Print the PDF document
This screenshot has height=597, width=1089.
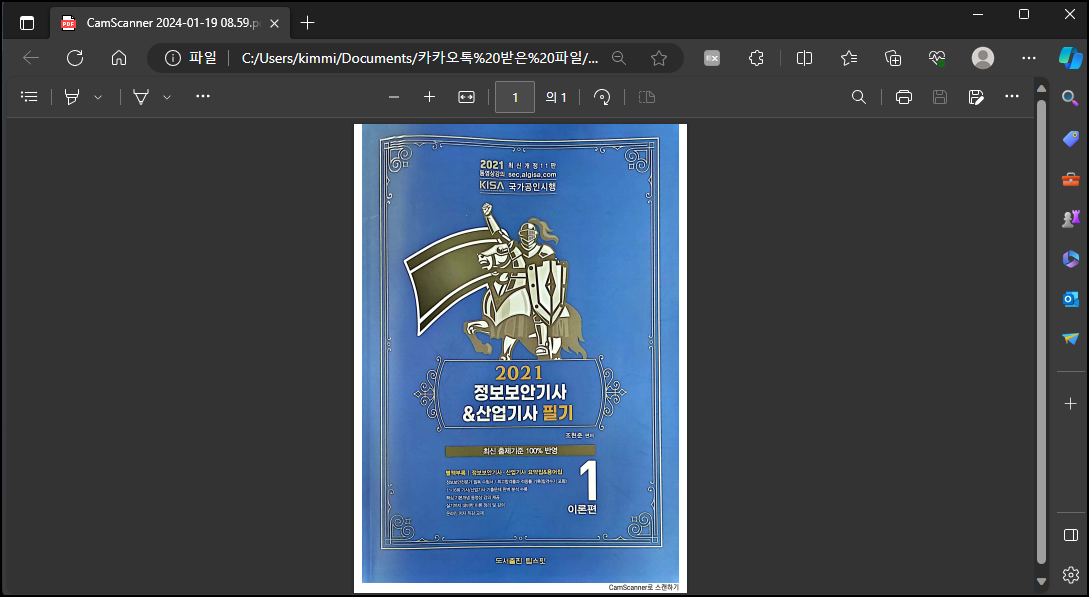pyautogui.click(x=904, y=97)
